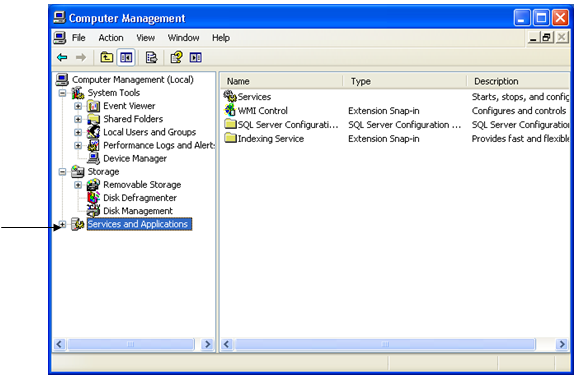Select the Indexing Service row name
Viewport: 576px width, 377px height.
point(271,139)
